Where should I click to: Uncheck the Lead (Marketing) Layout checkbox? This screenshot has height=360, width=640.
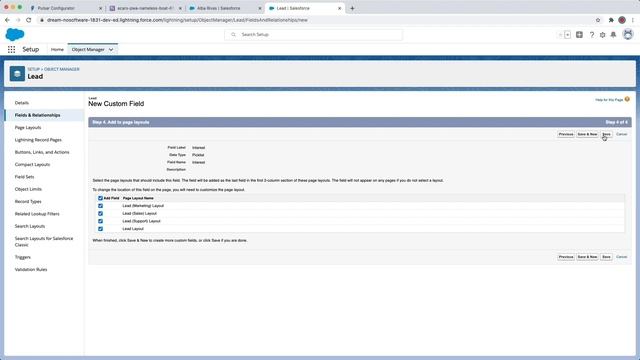pos(100,206)
